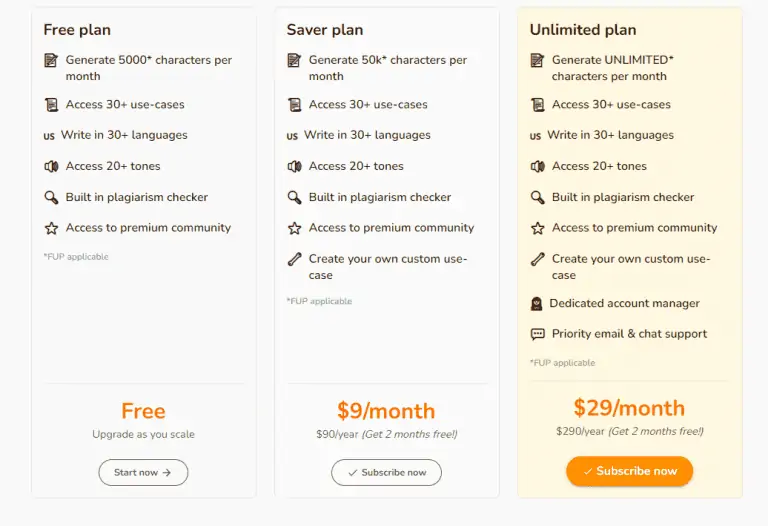Subscribe to the Saver plan

click(386, 472)
